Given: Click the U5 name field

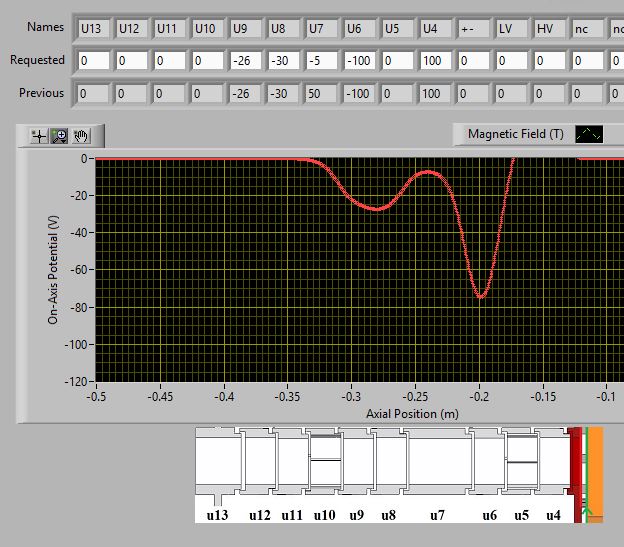Looking at the screenshot, I should pyautogui.click(x=398, y=29).
